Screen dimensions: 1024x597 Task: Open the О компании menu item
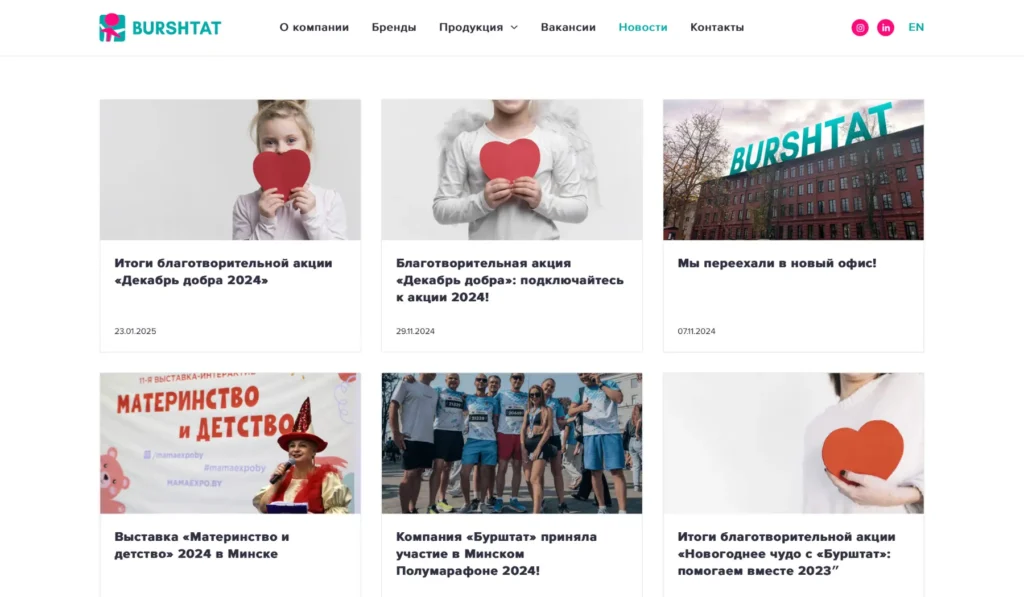click(x=314, y=27)
